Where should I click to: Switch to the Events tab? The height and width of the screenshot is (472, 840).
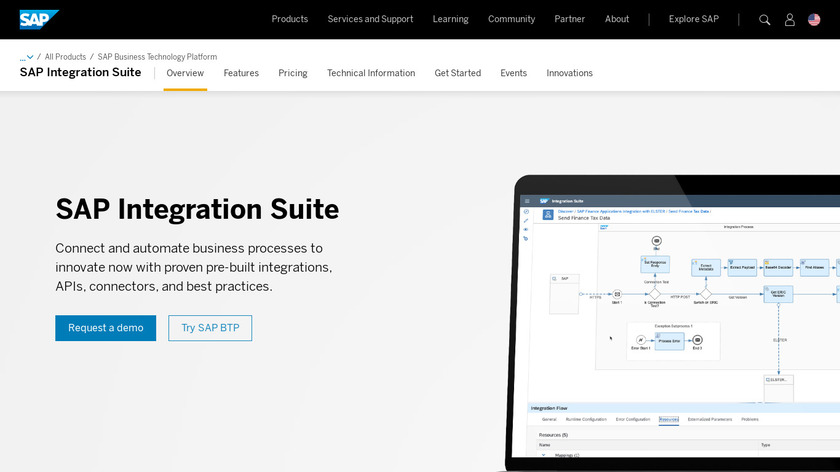click(514, 73)
